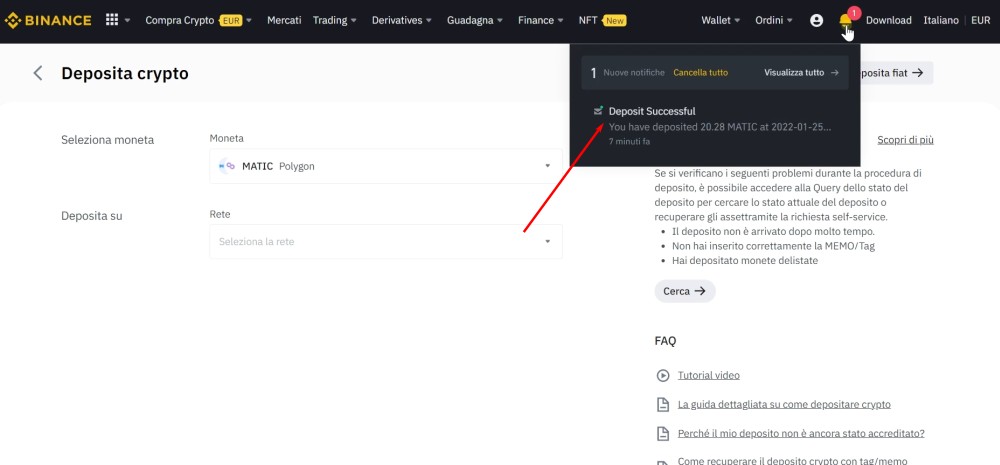Click Visualizza tutto notifications link
The height and width of the screenshot is (465, 1000).
tap(801, 73)
